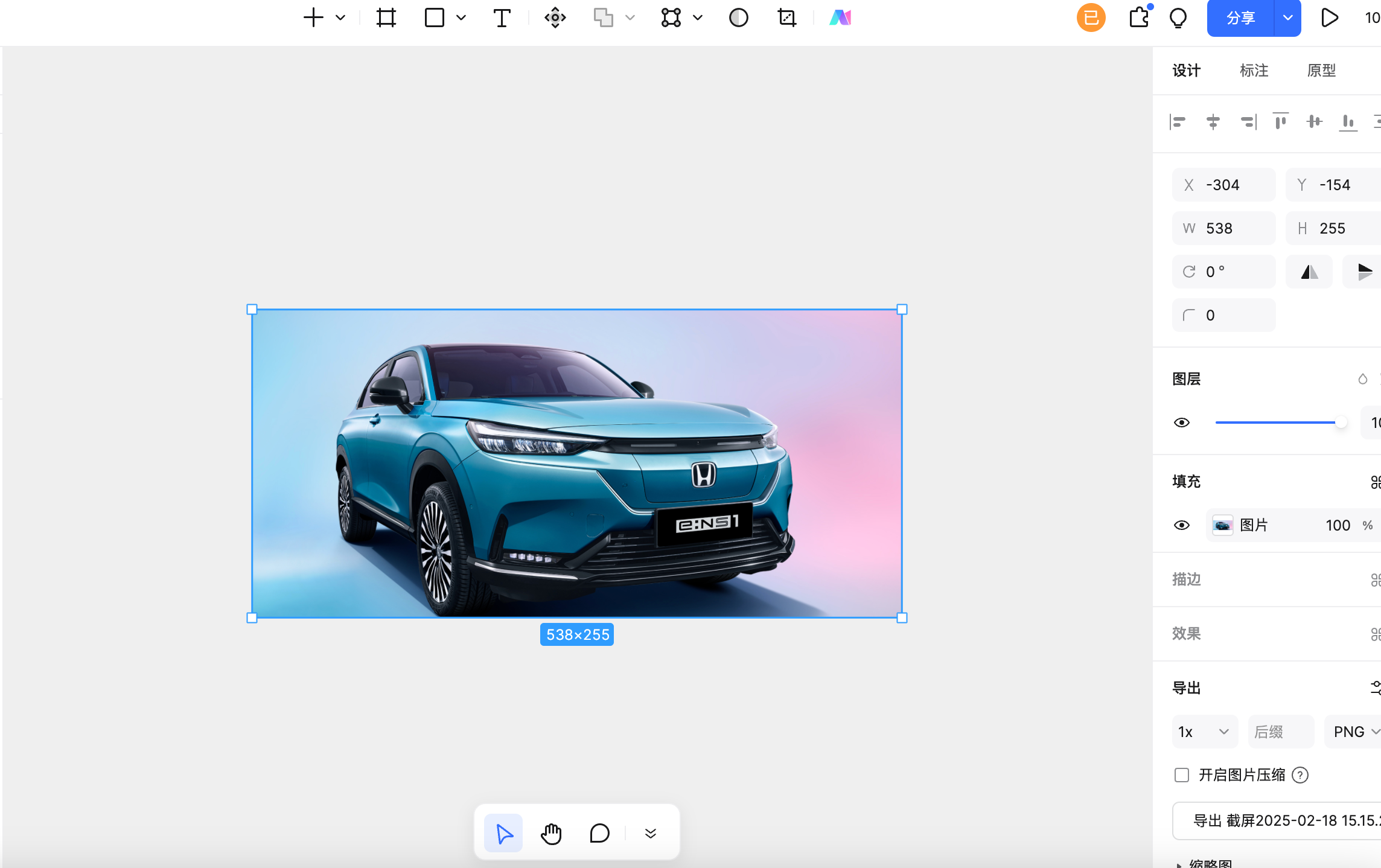Image resolution: width=1381 pixels, height=868 pixels.
Task: Click the H height field
Action: click(1333, 228)
